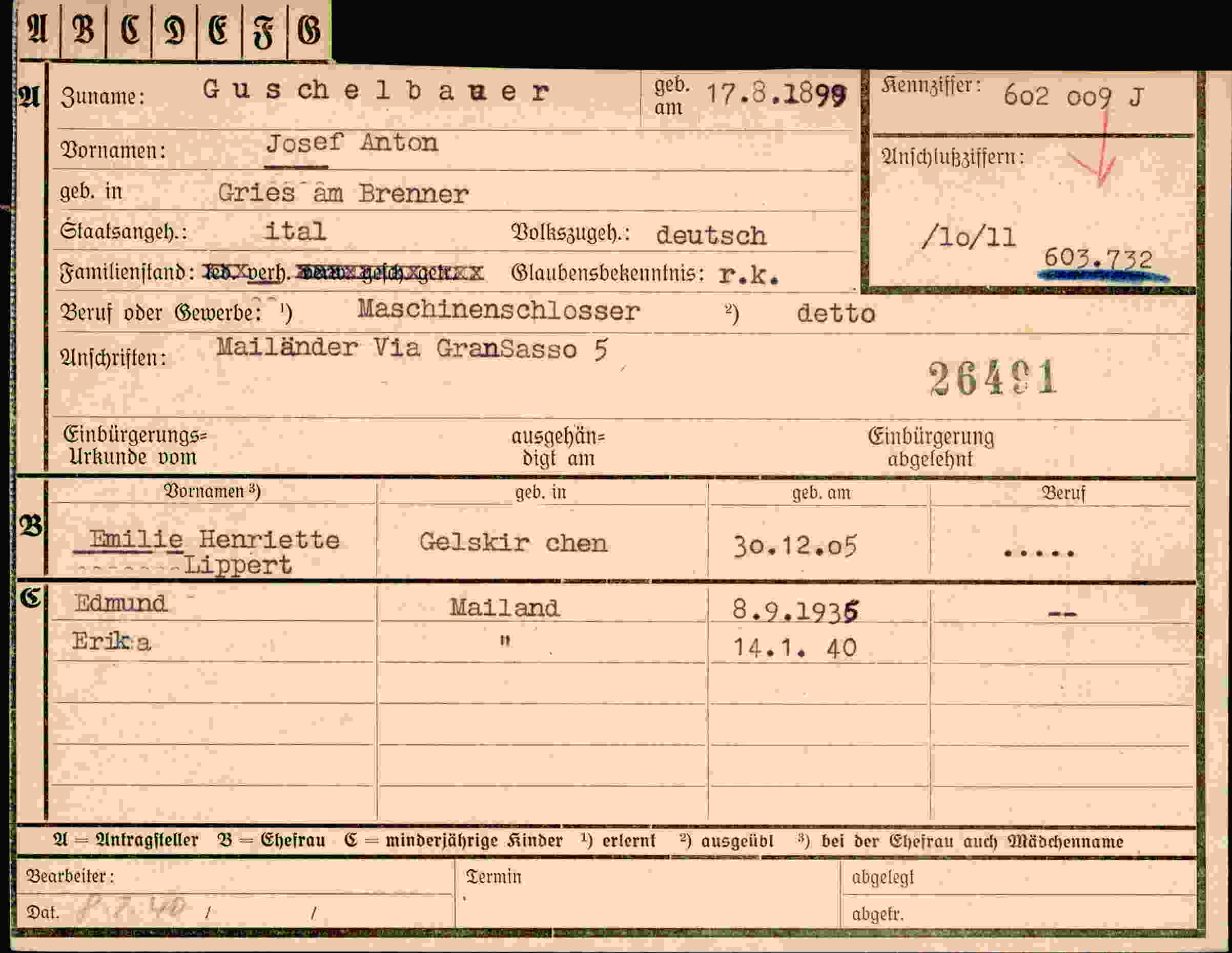Viewport: 1232px width, 953px height.
Task: Click 'Einbürgerung abgelehnt' label
Action: (931, 448)
